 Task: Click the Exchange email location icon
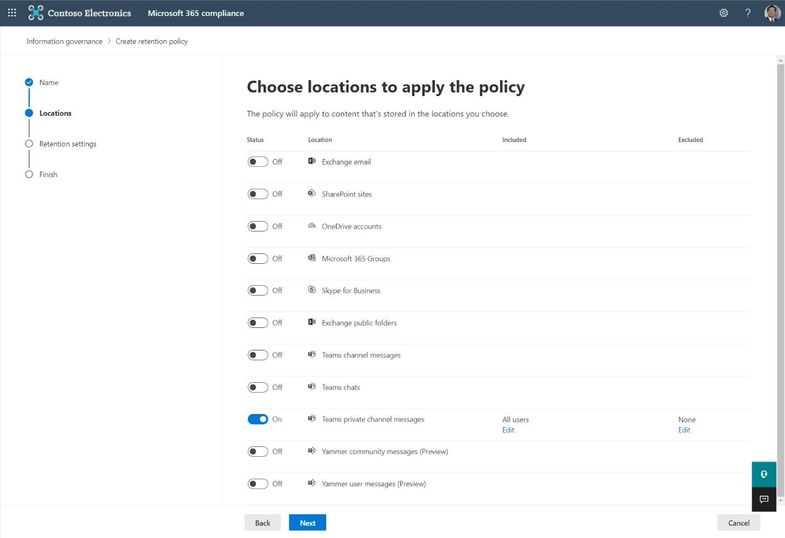click(x=312, y=161)
